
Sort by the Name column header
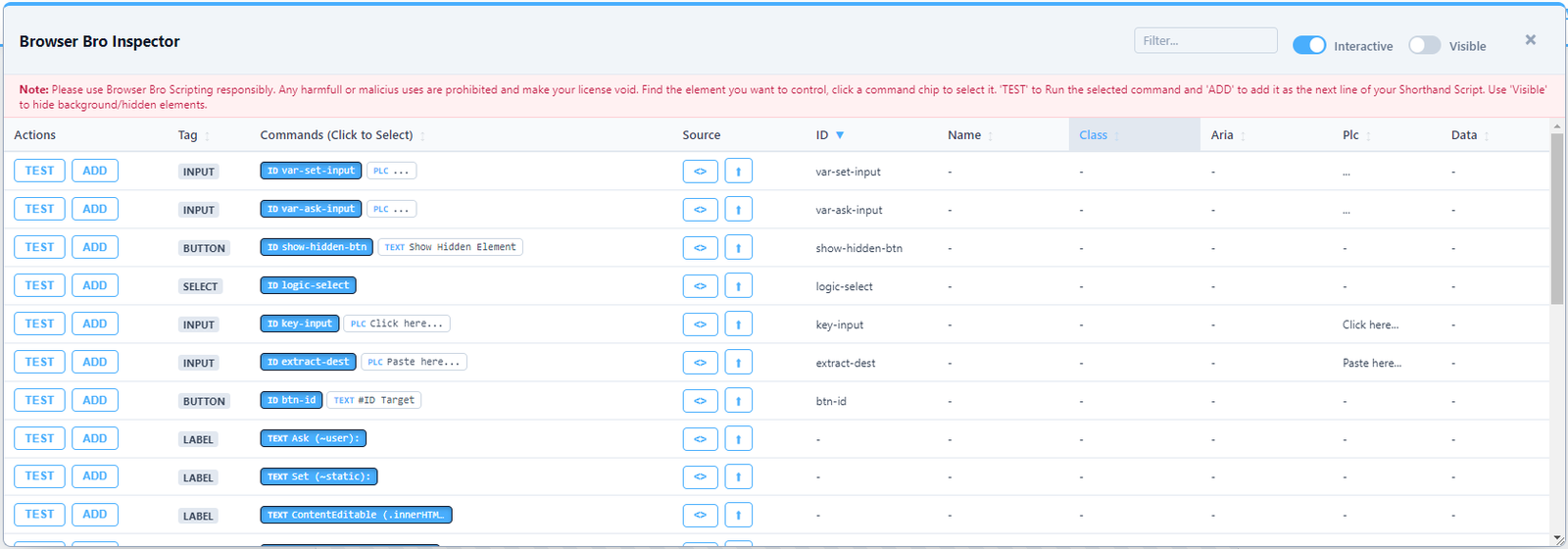click(x=964, y=135)
